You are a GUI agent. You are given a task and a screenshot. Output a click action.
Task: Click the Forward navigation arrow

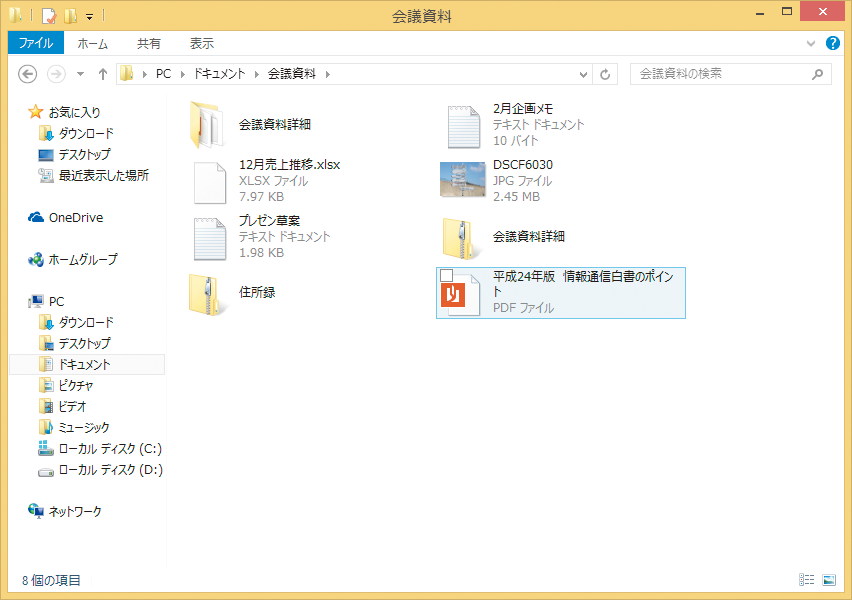pos(57,74)
